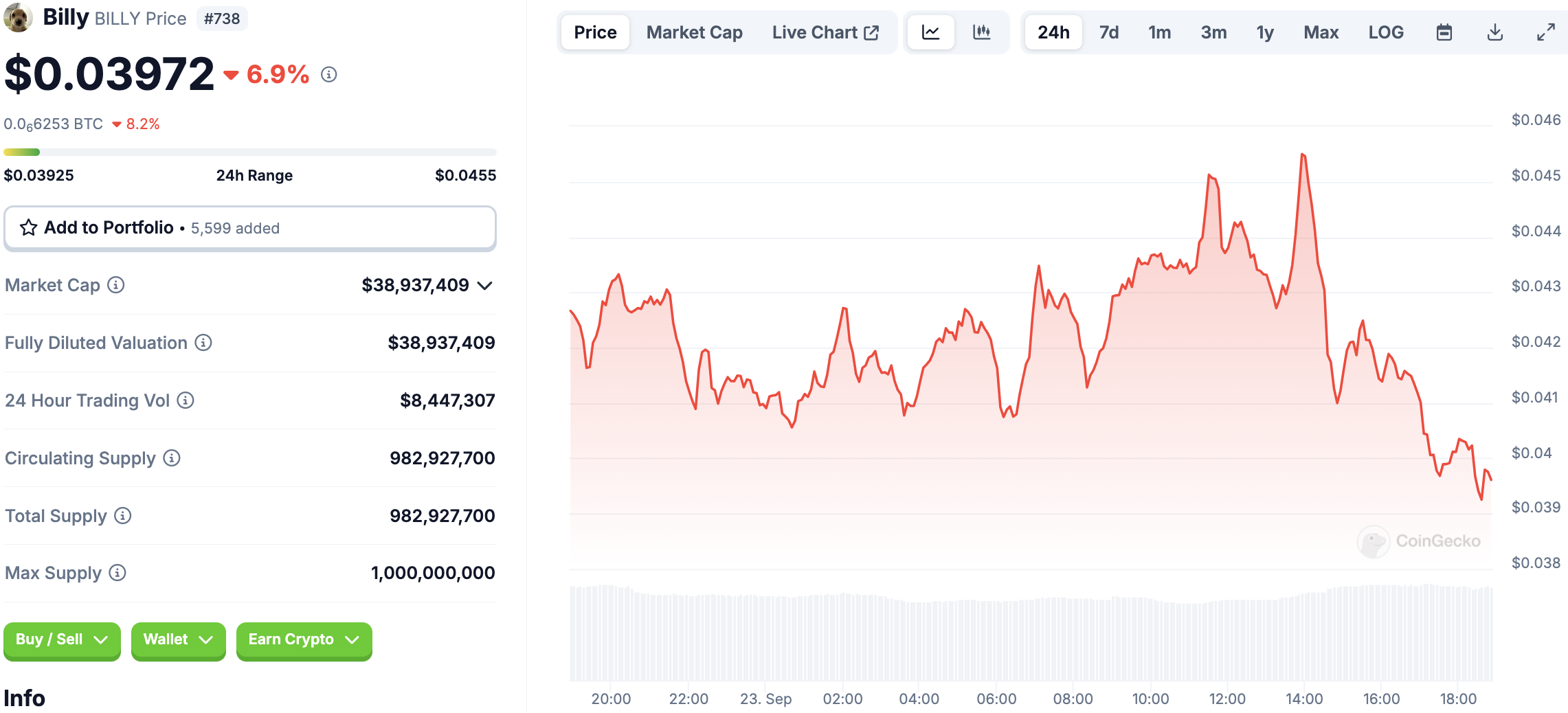The height and width of the screenshot is (713, 1568).
Task: Select the 1y time range
Action: click(x=1264, y=32)
